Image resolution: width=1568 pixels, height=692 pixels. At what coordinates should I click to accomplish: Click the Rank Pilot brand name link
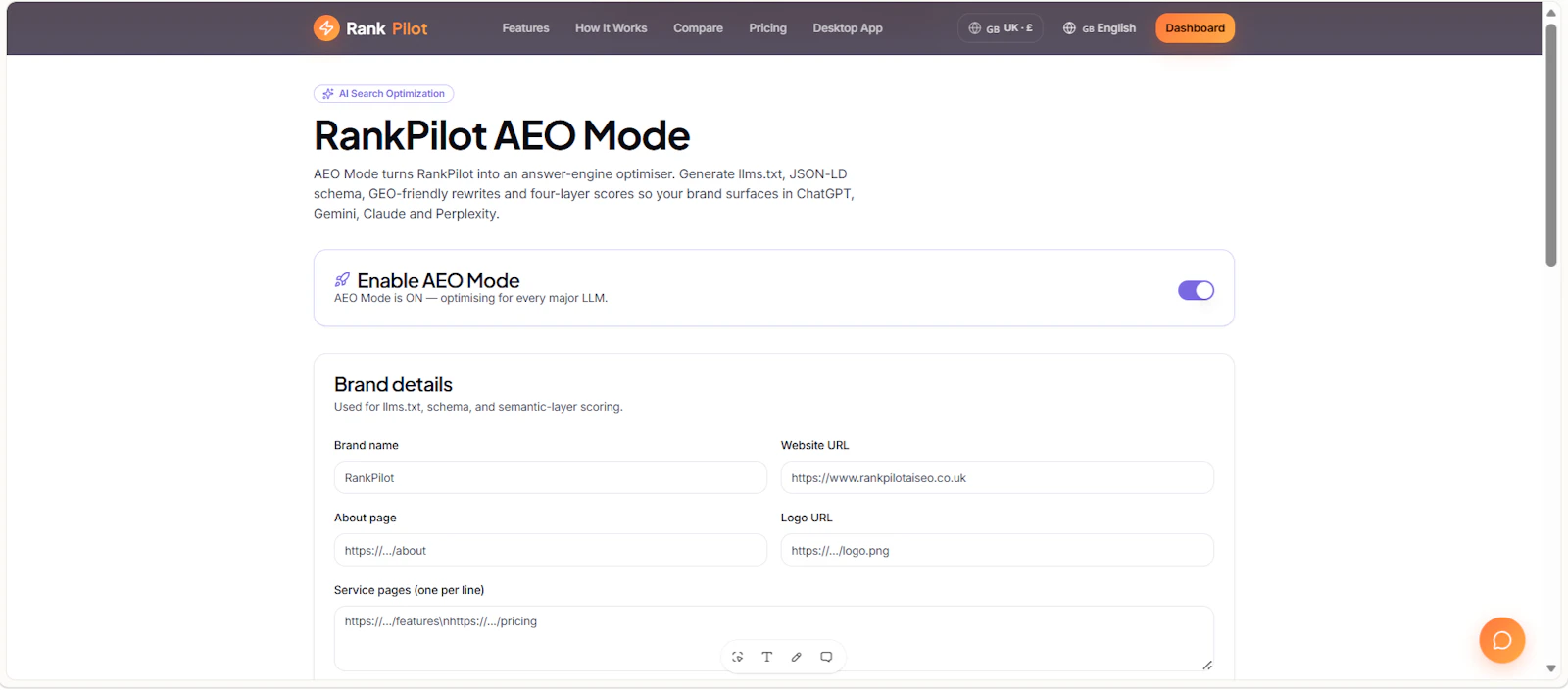(x=387, y=28)
